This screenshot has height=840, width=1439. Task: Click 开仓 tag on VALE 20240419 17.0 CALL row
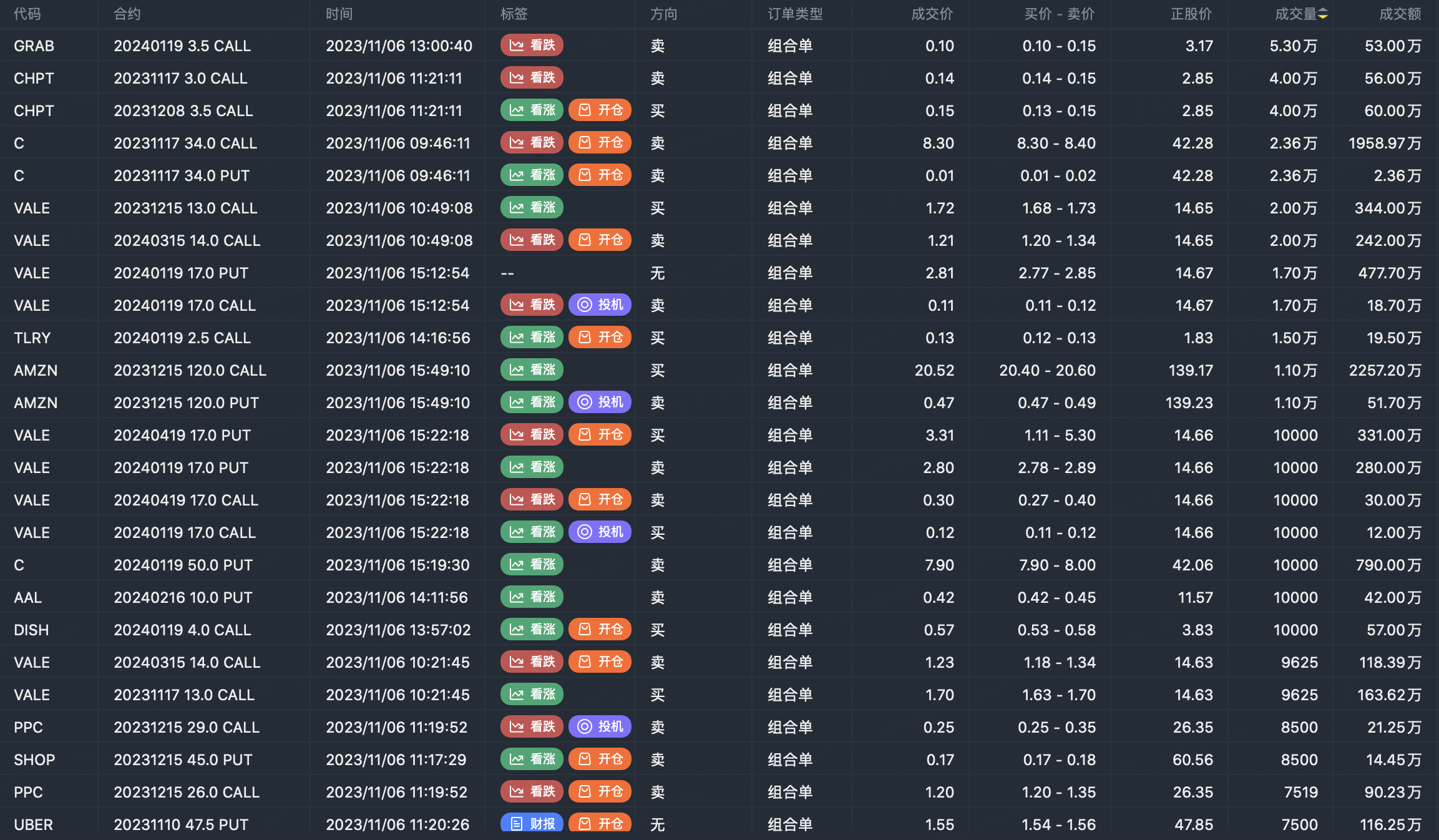[x=600, y=499]
